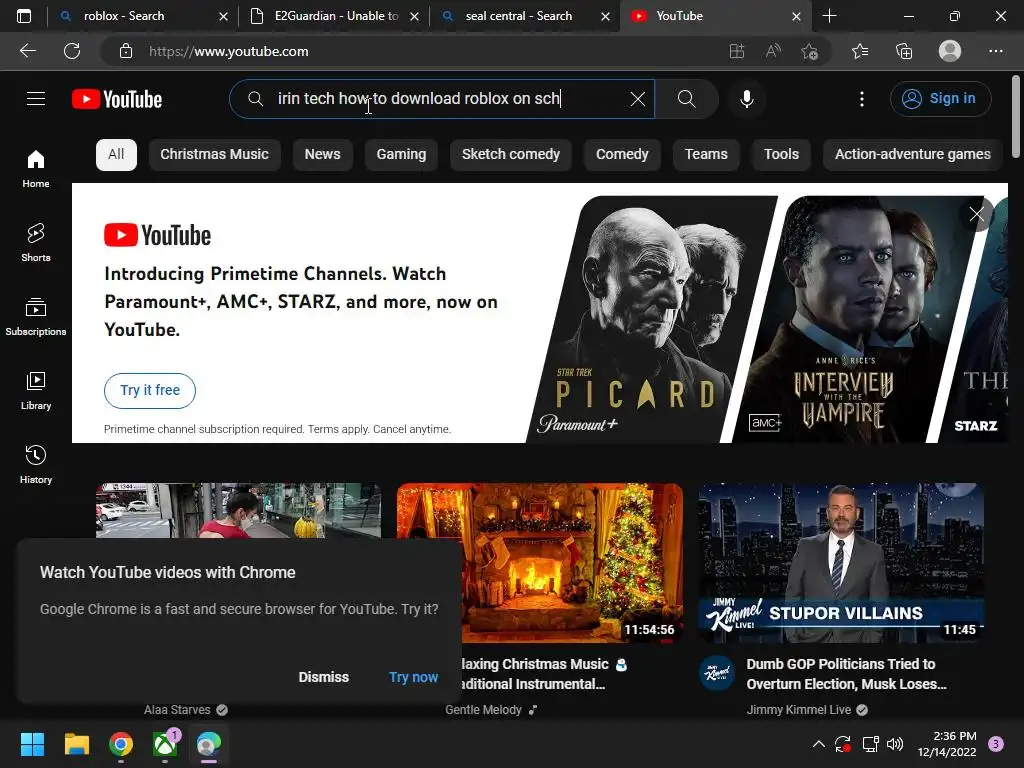Select Christmas Music chip
This screenshot has width=1024, height=768.
click(214, 154)
